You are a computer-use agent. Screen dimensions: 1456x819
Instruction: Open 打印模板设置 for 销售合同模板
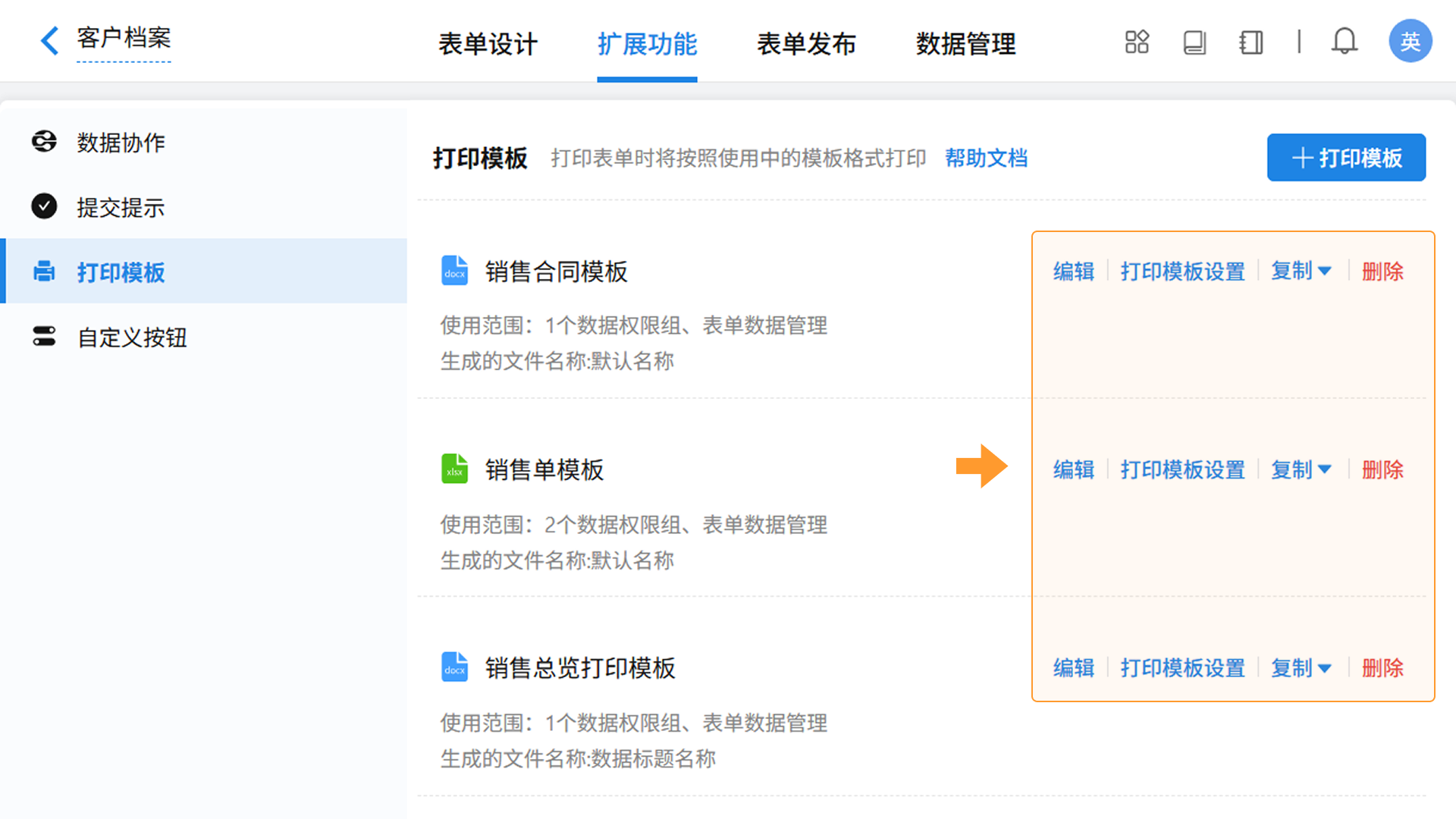click(1182, 271)
